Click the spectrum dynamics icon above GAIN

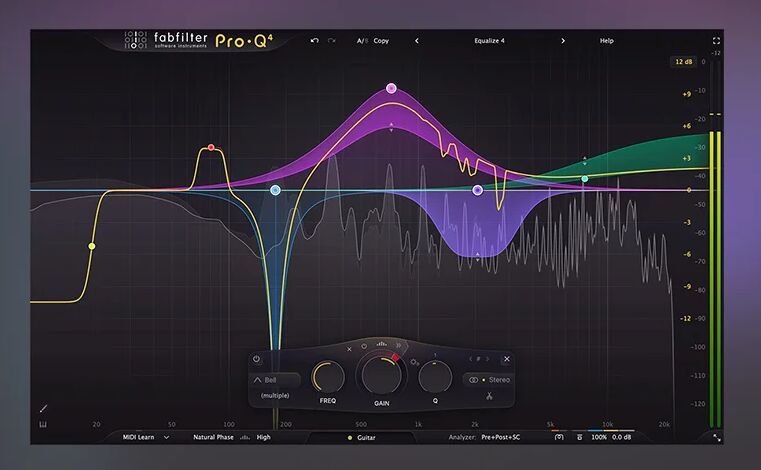coord(381,346)
